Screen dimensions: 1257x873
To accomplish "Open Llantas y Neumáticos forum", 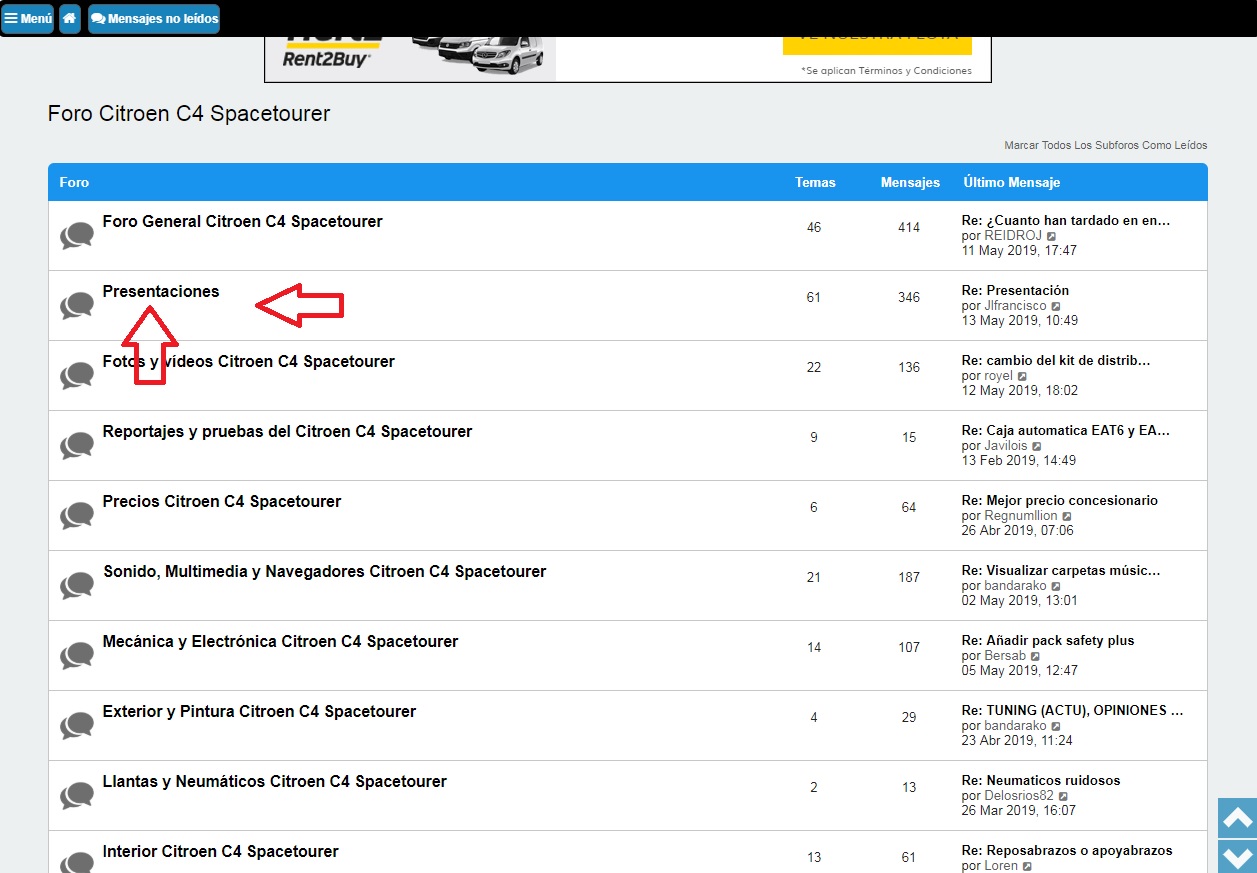I will [x=274, y=782].
